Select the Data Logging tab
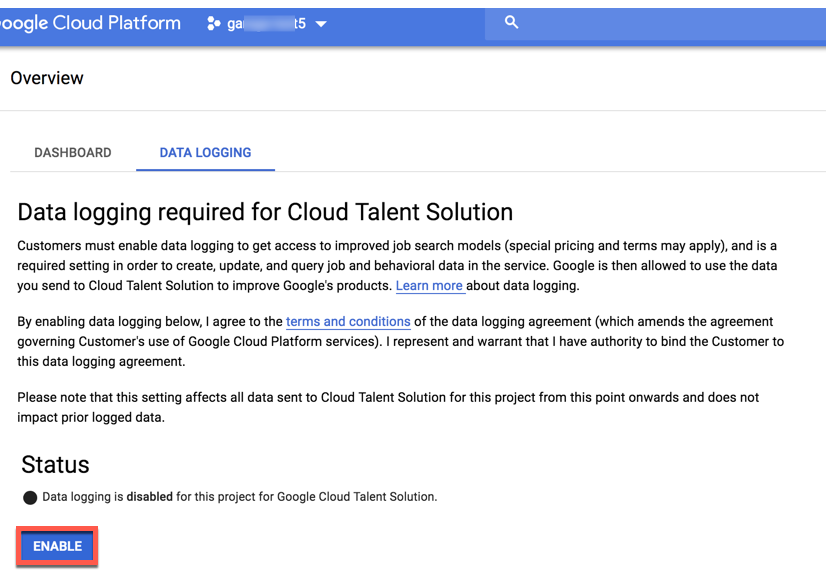The height and width of the screenshot is (578, 826). point(205,153)
